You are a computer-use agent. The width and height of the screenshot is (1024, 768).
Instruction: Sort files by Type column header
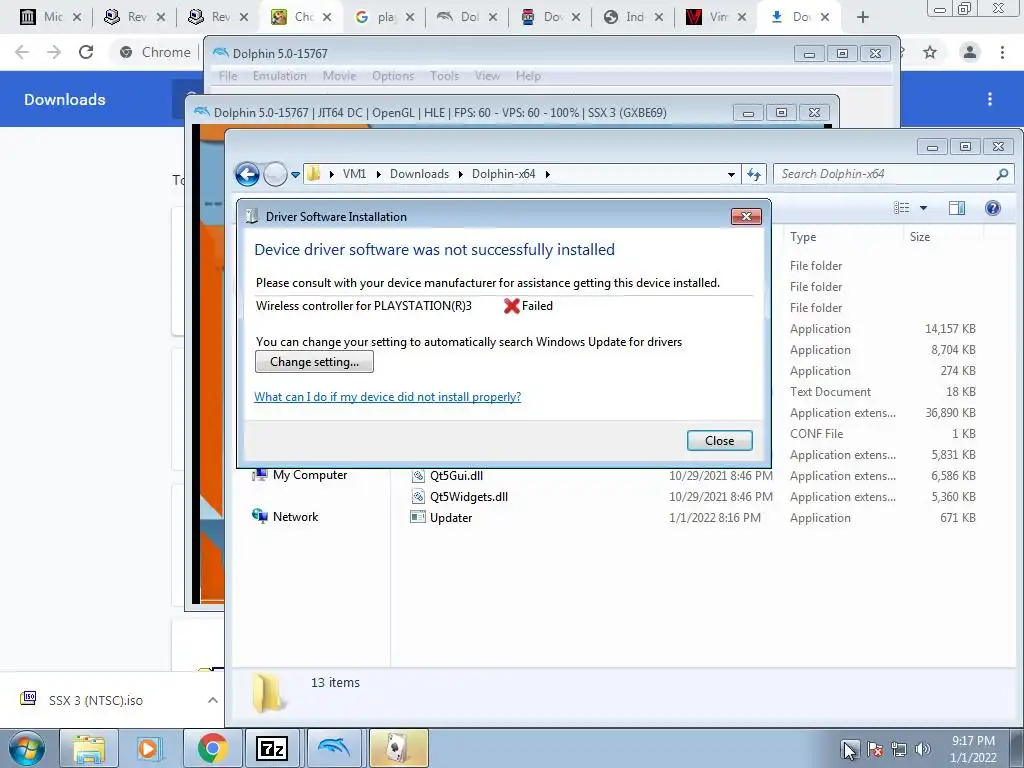pos(803,236)
